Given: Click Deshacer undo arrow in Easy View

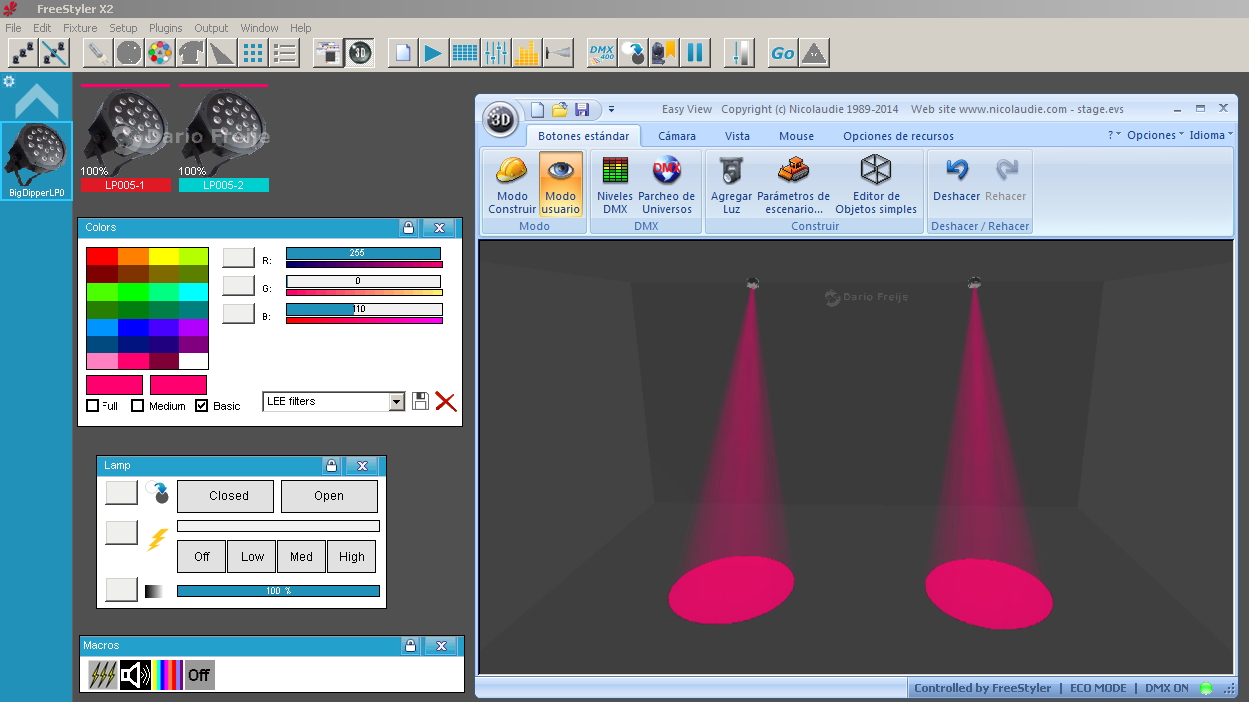Looking at the screenshot, I should [x=957, y=179].
